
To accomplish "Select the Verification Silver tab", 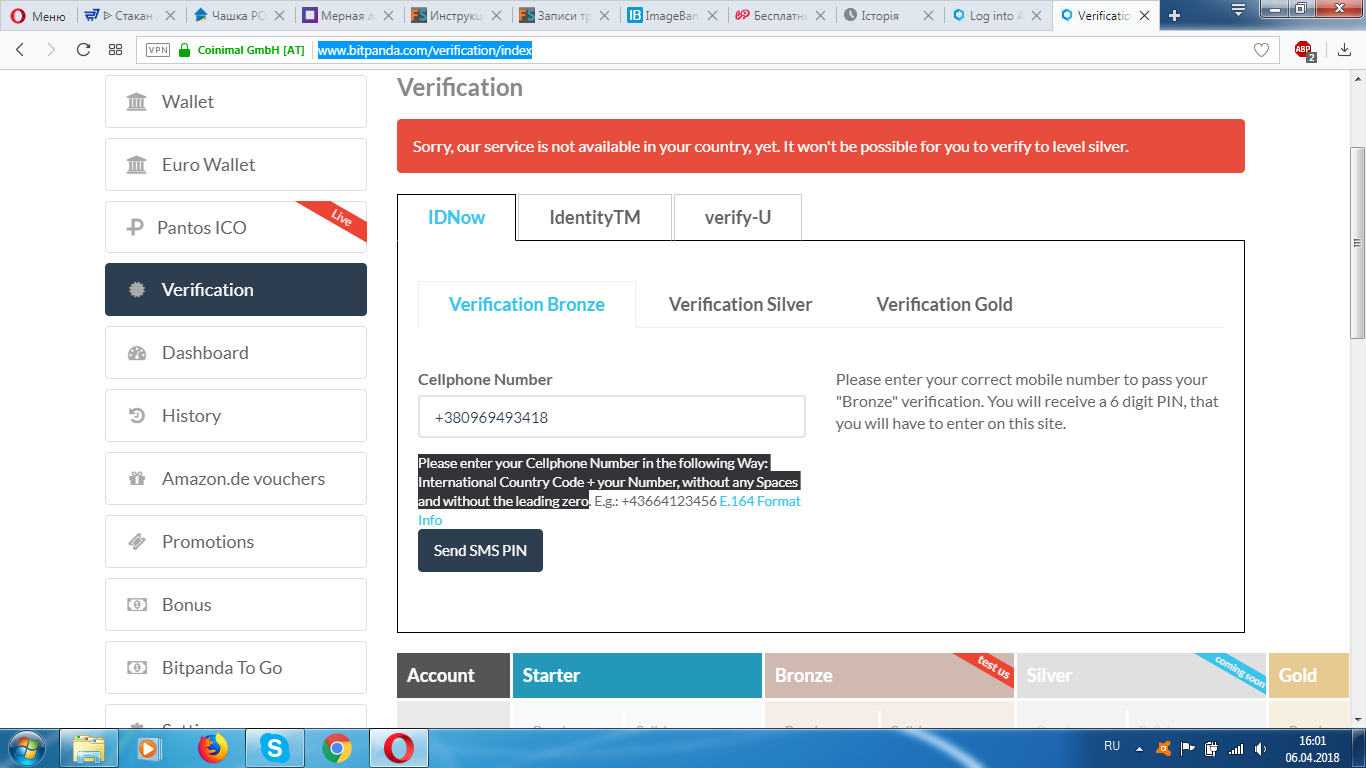I will [740, 304].
